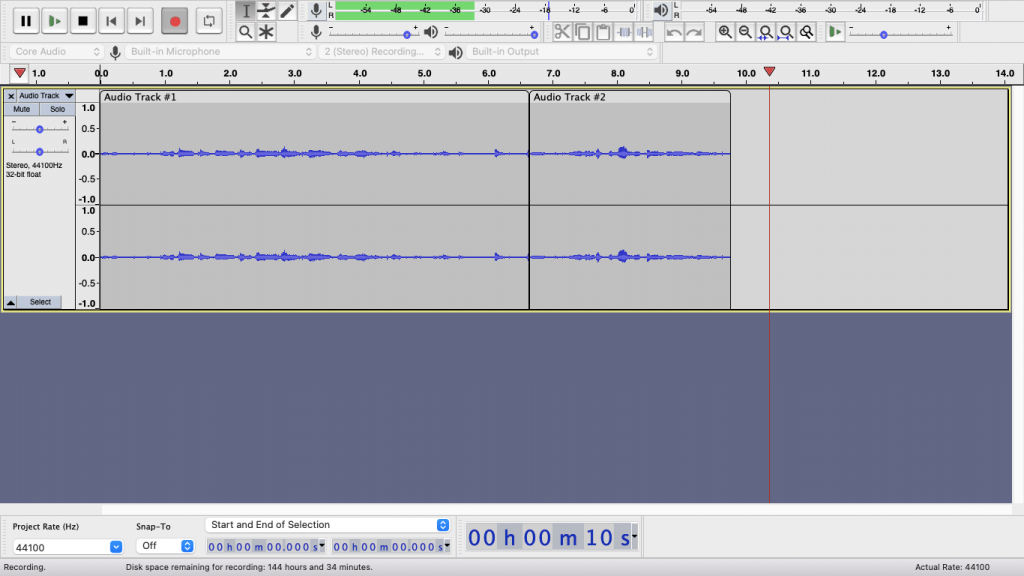Open Start and End of Selection menu
1024x576 pixels.
click(x=327, y=524)
